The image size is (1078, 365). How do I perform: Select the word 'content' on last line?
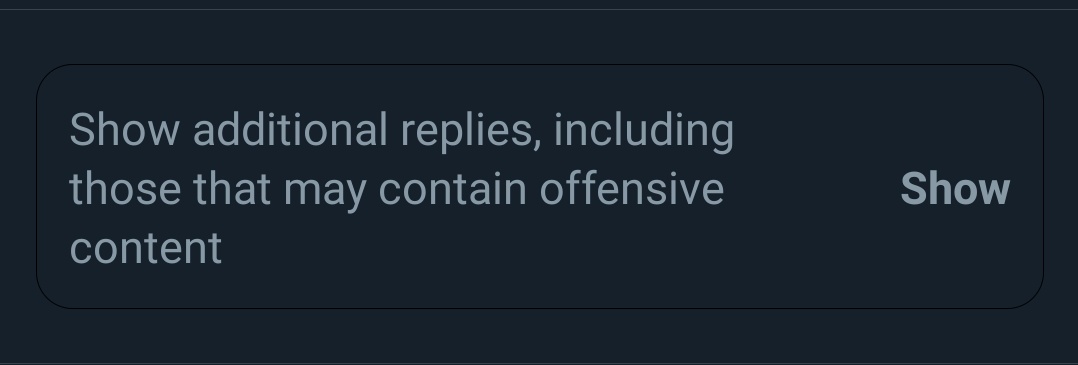click(146, 248)
